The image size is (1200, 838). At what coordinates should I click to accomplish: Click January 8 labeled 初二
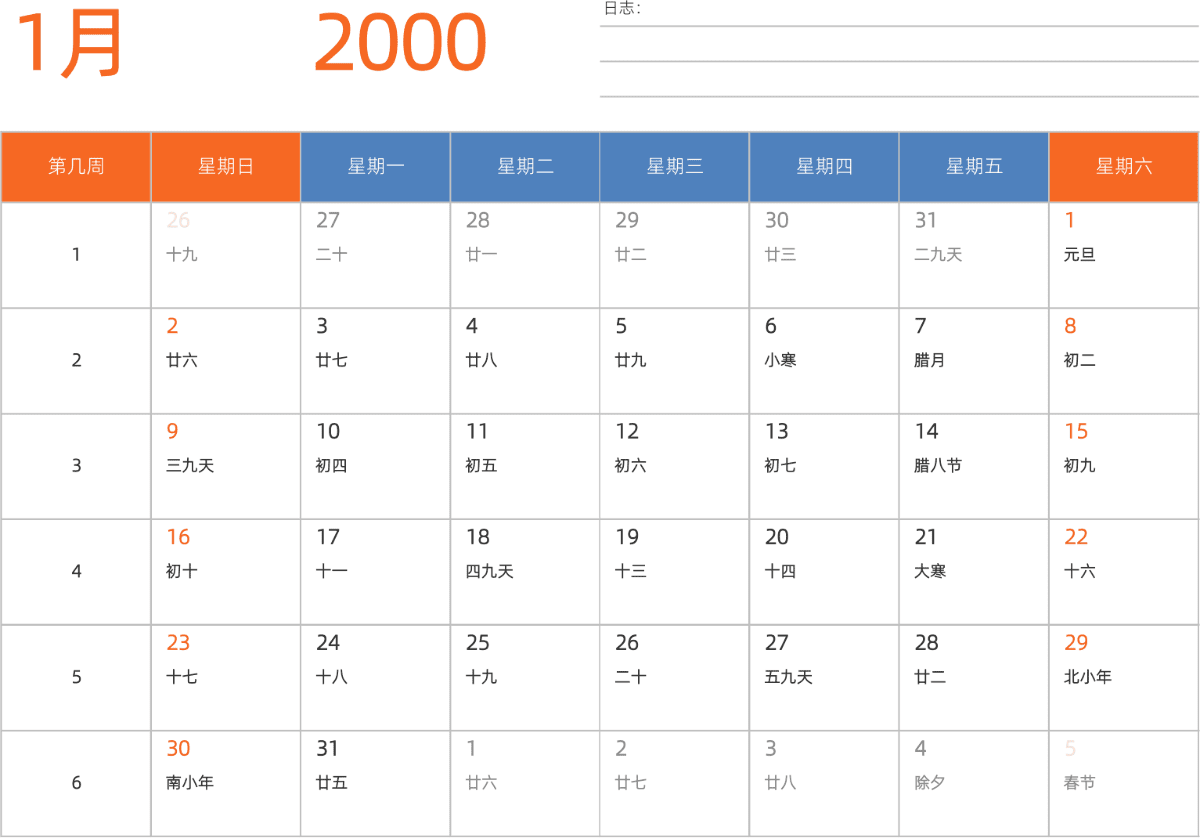[x=1124, y=361]
